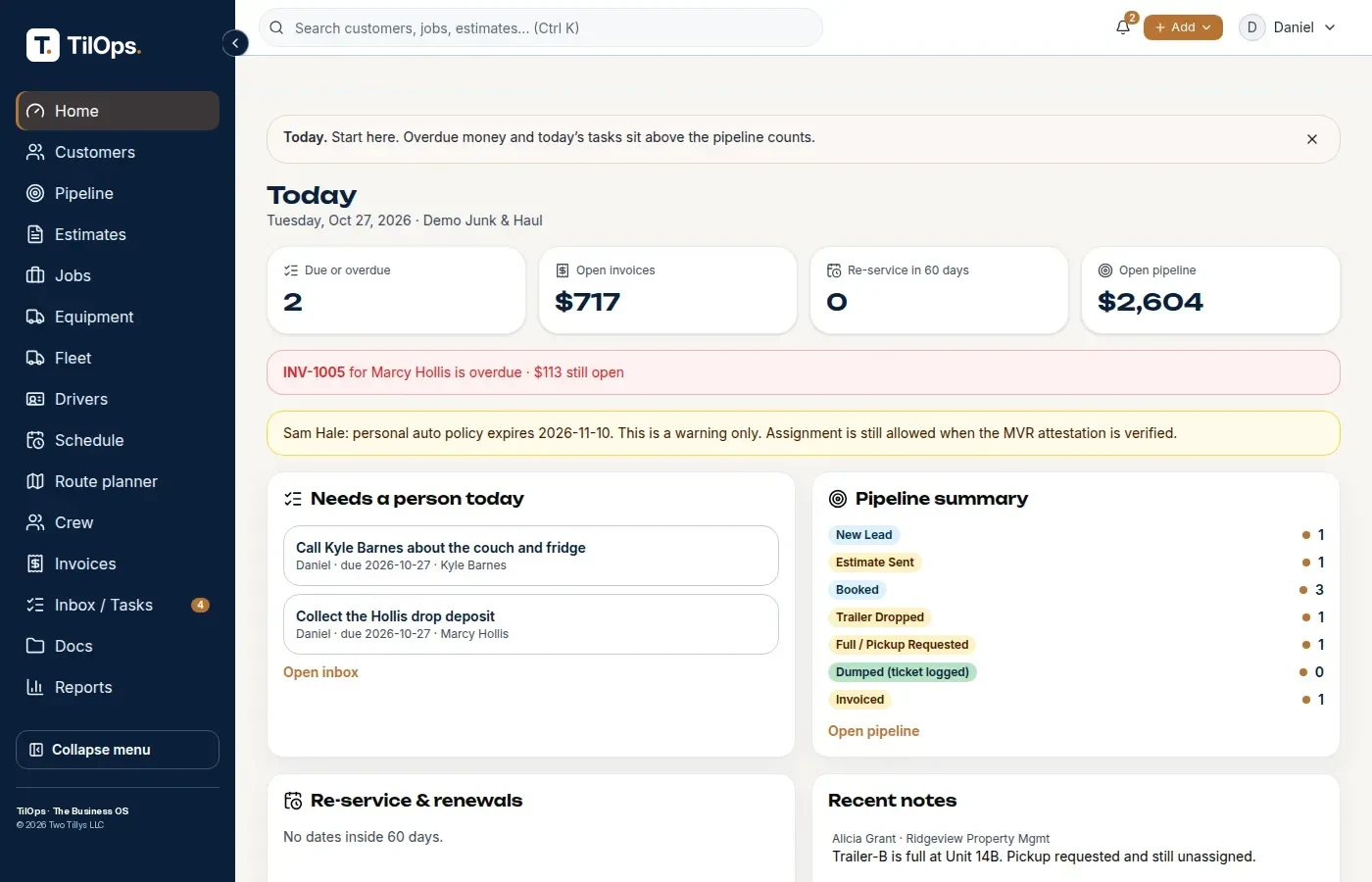Screen dimensions: 1372x882
Task: Select the Estimate Sent stage tag
Action: click(x=874, y=563)
